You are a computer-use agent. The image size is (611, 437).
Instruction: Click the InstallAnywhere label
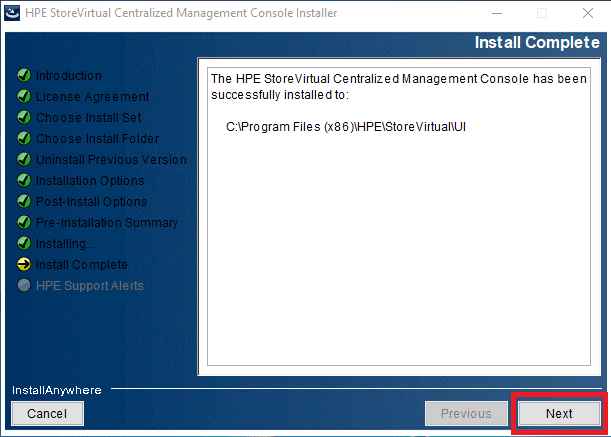point(57,390)
